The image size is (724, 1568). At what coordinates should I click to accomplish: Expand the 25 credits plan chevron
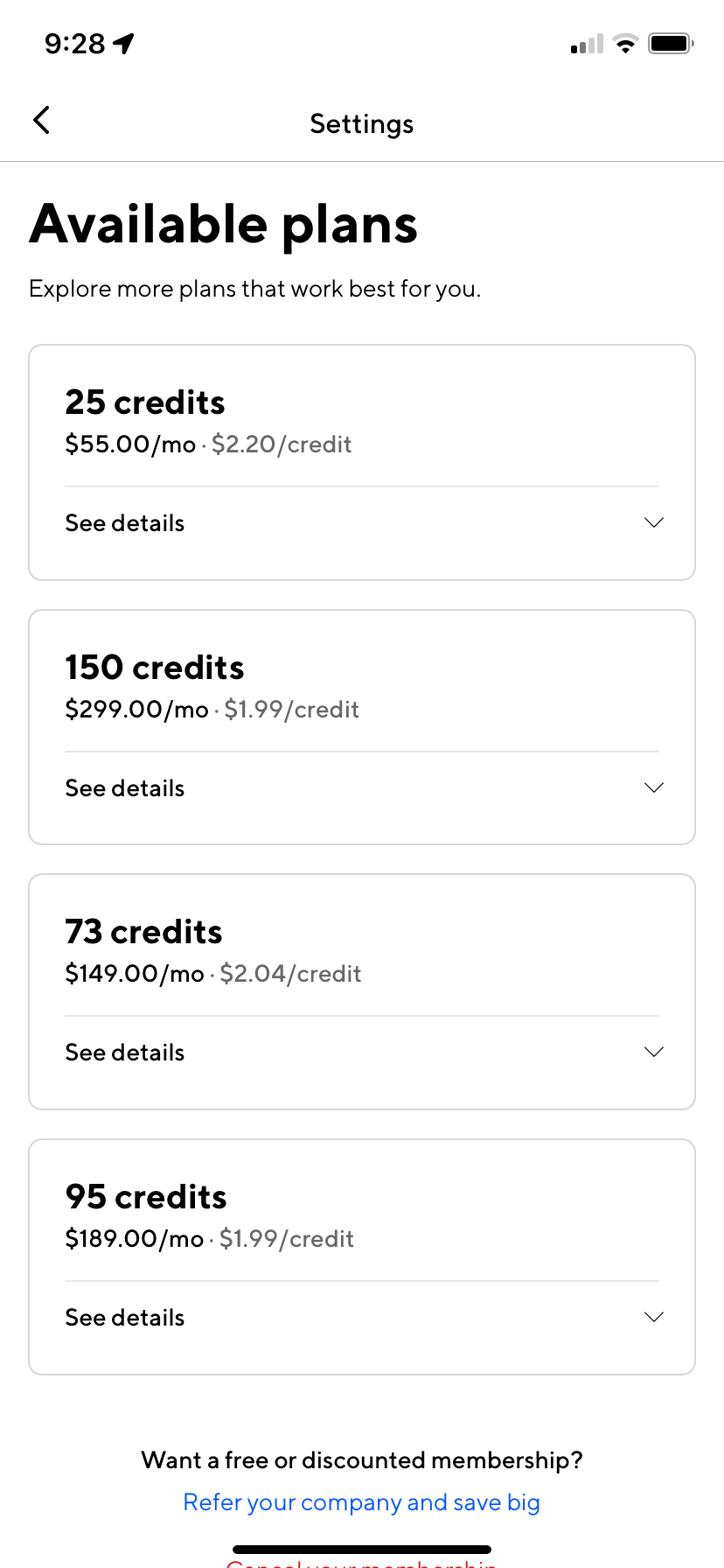click(653, 522)
